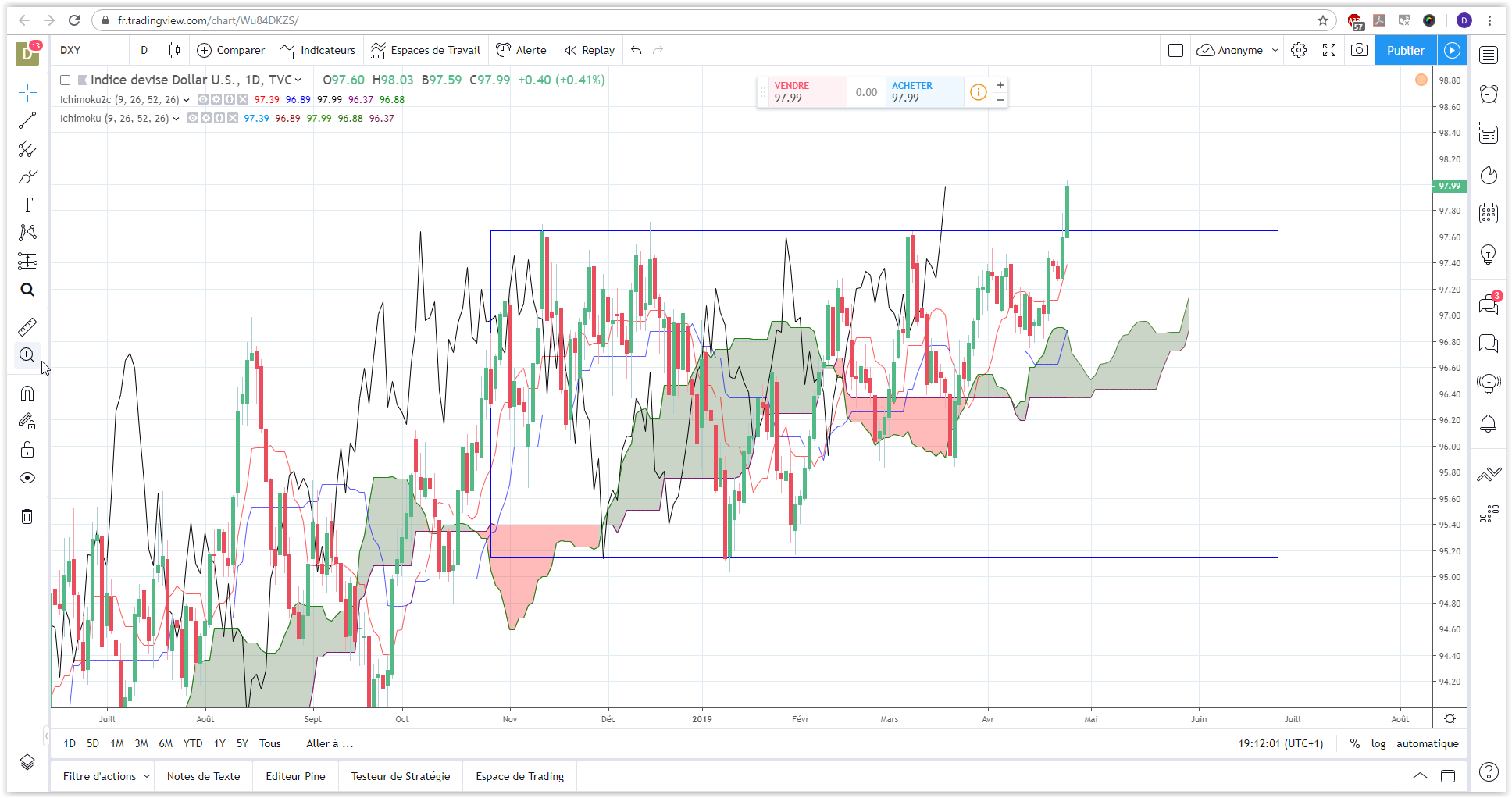Open chart settings gear icon

click(x=1298, y=50)
